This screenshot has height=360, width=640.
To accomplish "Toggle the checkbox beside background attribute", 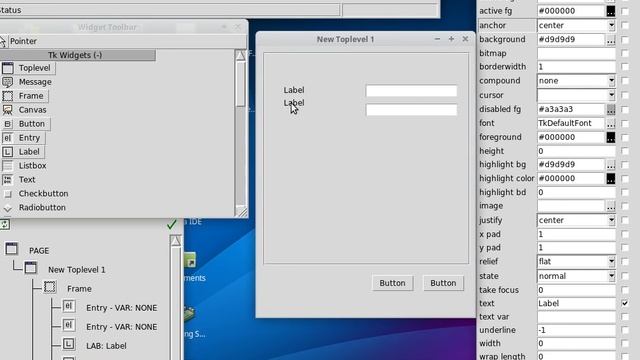I will pos(625,40).
